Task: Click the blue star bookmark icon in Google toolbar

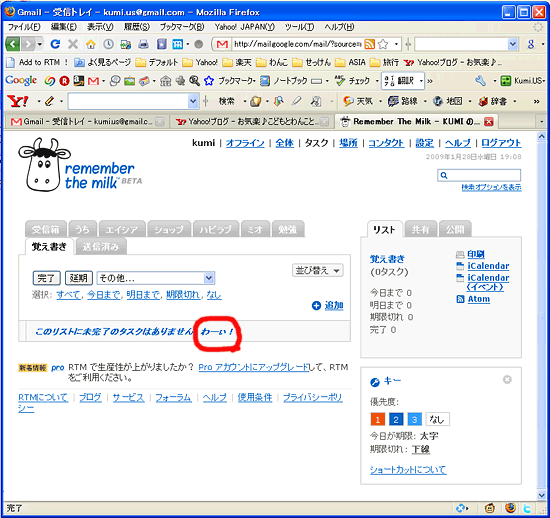Action: point(209,81)
